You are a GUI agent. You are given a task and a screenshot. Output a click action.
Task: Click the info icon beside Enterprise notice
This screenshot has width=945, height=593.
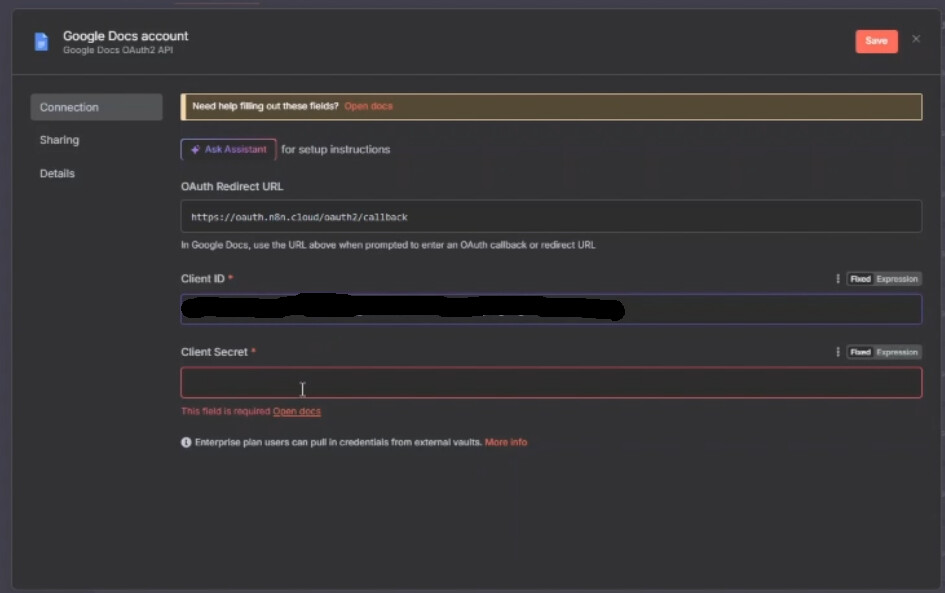pos(186,442)
